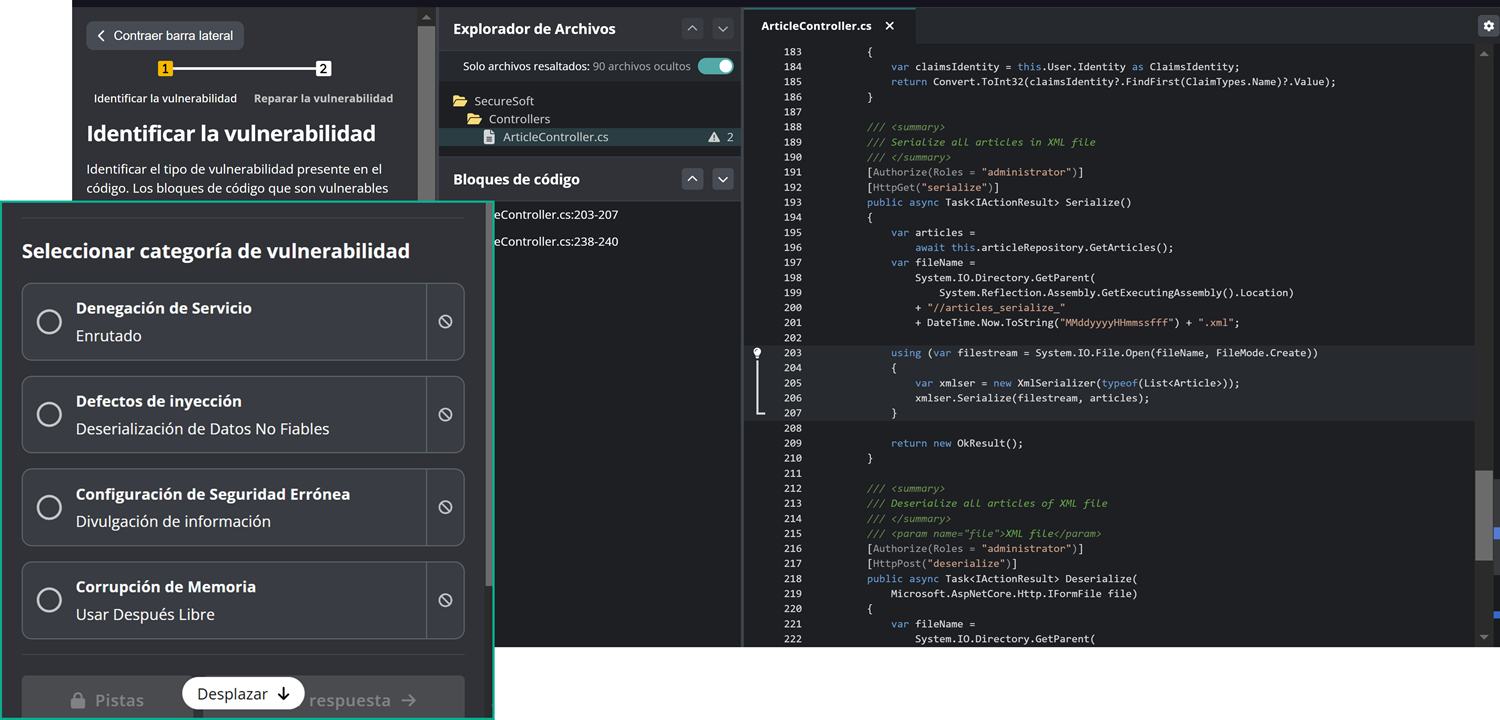Click the settings gear icon
The height and width of the screenshot is (720, 1500).
point(1488,26)
